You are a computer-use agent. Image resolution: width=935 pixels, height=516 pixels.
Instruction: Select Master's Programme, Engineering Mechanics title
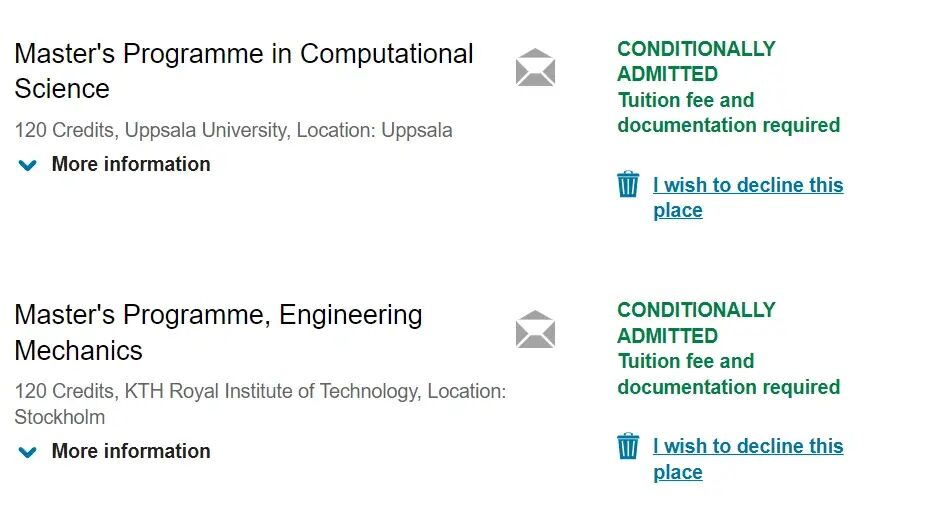click(218, 332)
